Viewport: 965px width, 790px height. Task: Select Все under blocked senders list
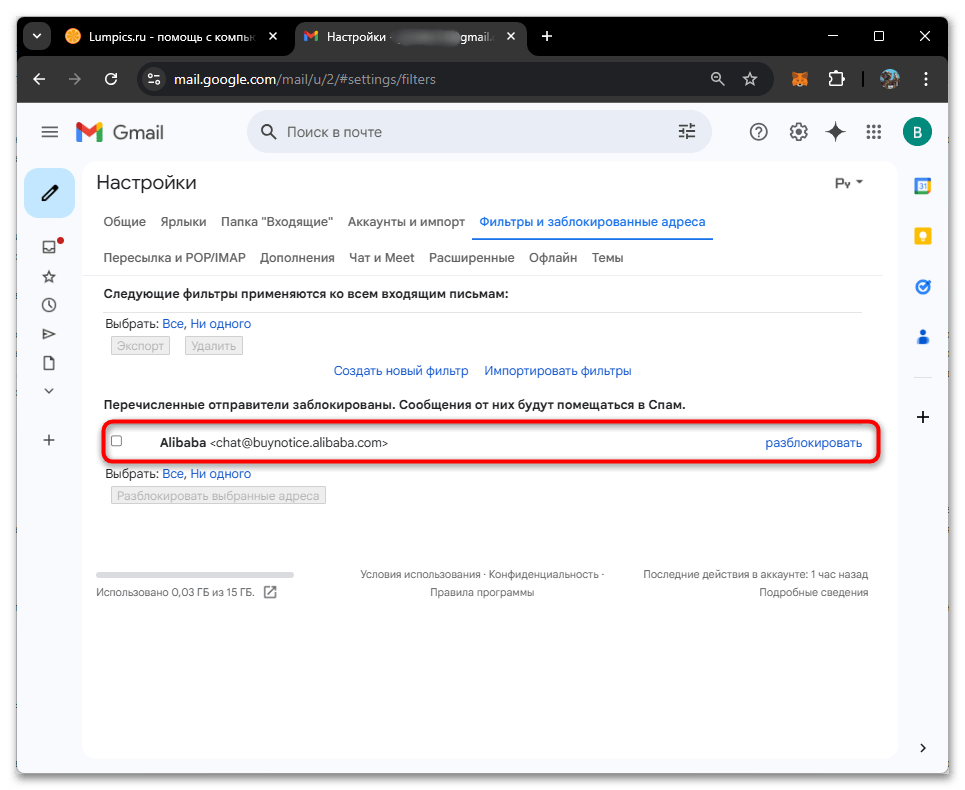[173, 474]
